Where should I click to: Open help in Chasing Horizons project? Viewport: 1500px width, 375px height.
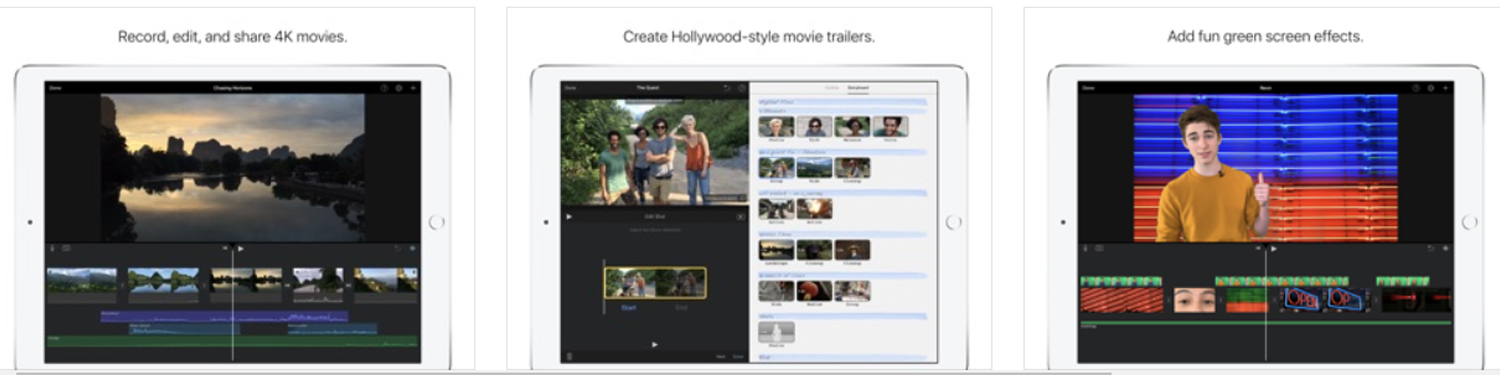point(384,88)
